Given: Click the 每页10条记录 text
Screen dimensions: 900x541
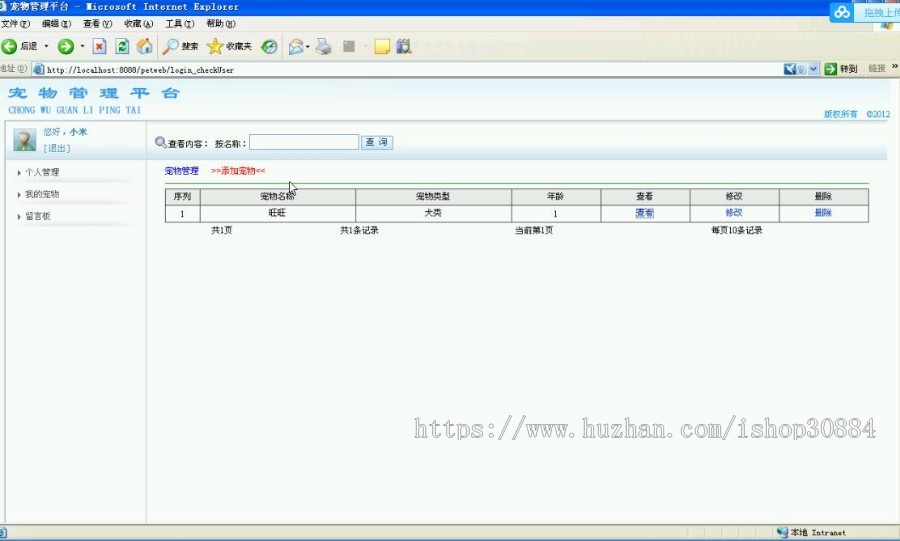Looking at the screenshot, I should pyautogui.click(x=737, y=230).
